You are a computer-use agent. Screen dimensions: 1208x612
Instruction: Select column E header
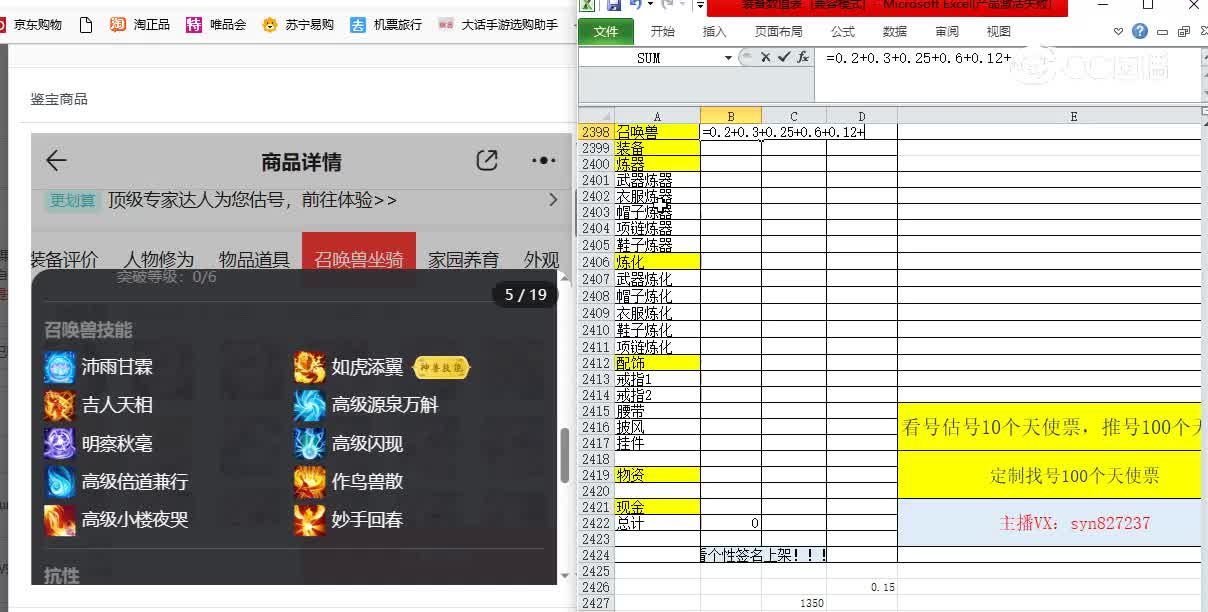1073,117
